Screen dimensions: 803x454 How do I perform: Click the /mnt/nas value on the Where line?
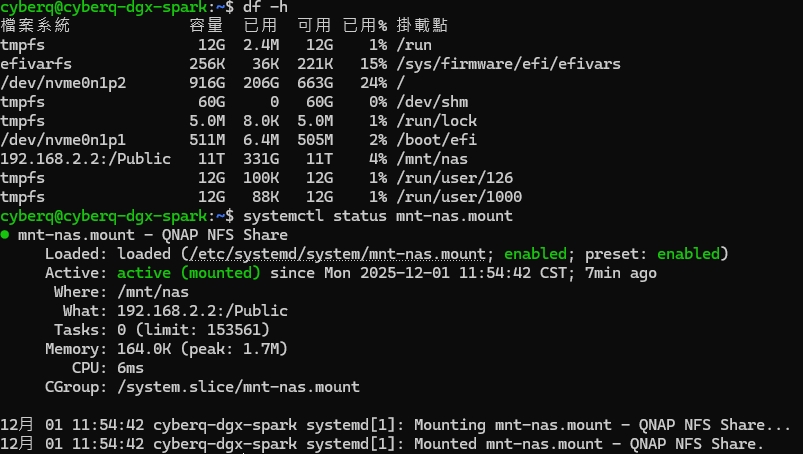tap(153, 292)
